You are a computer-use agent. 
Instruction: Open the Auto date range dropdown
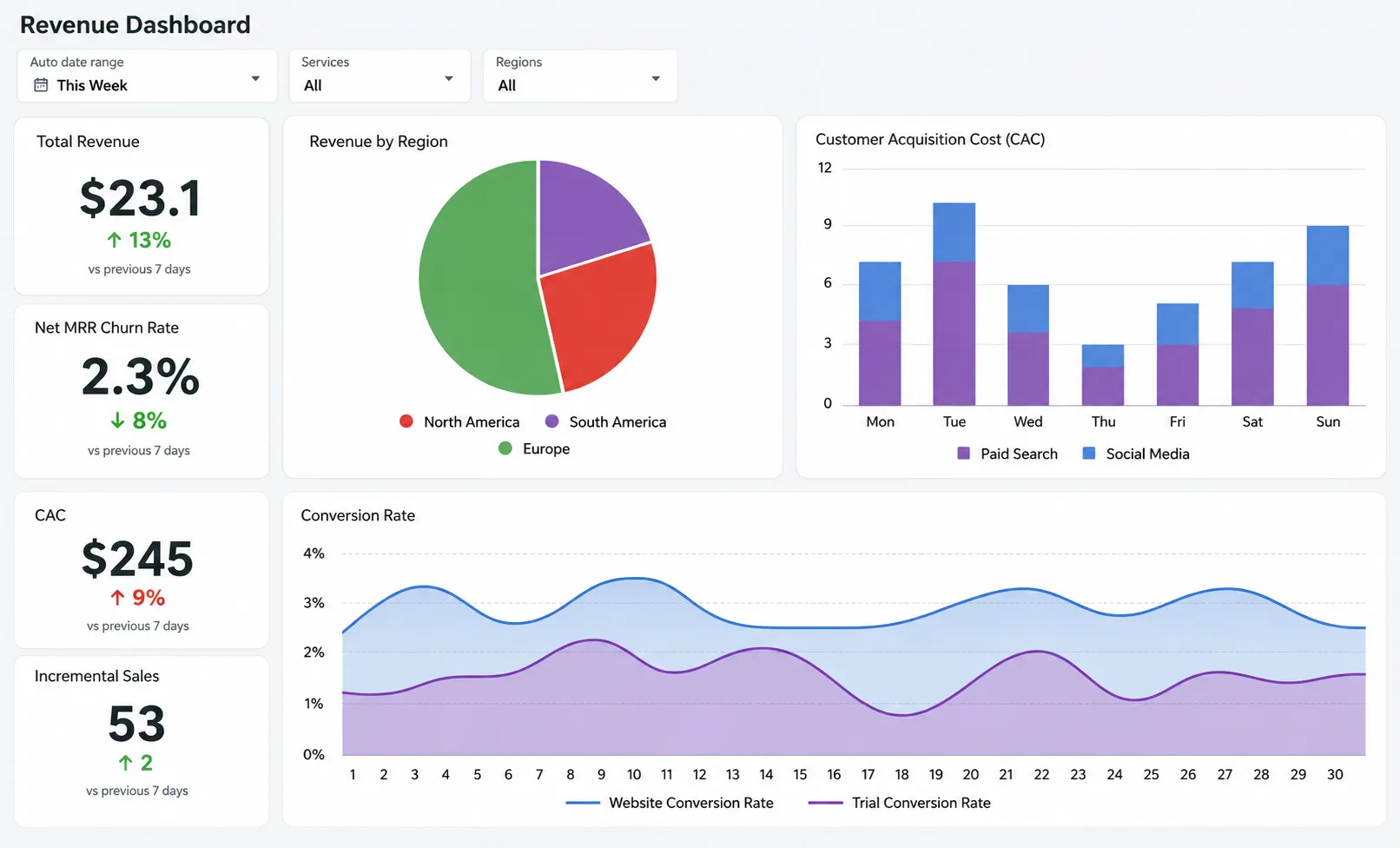(147, 76)
